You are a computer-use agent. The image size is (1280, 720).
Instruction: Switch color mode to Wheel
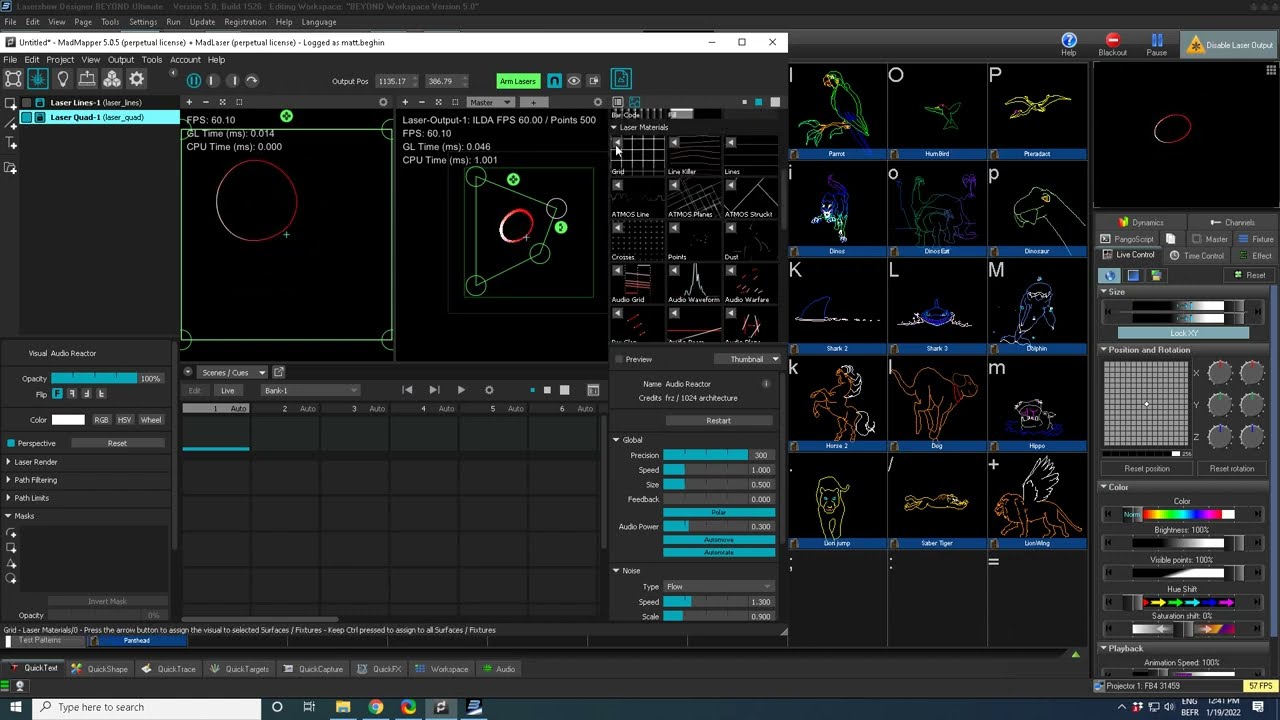coord(151,420)
